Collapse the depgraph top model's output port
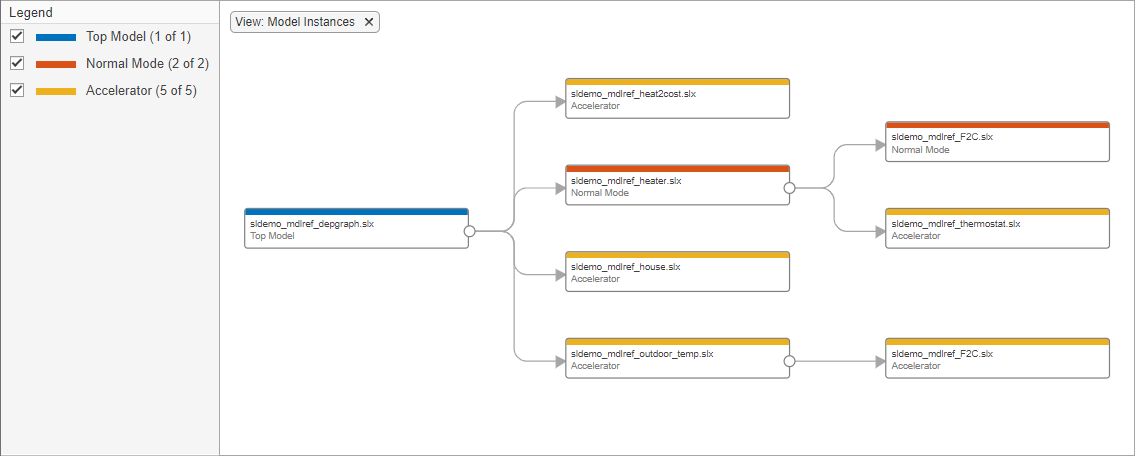This screenshot has width=1135, height=456. [x=469, y=230]
